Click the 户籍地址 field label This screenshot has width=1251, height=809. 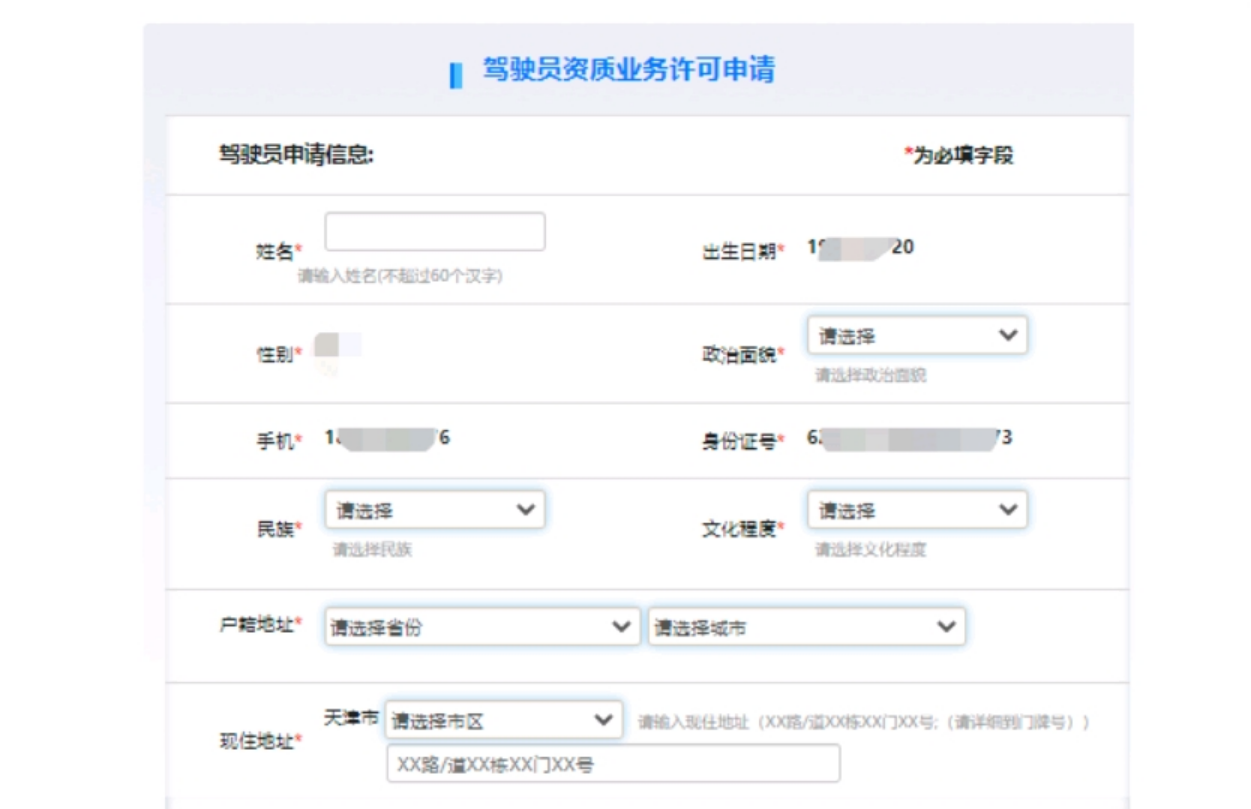click(260, 625)
